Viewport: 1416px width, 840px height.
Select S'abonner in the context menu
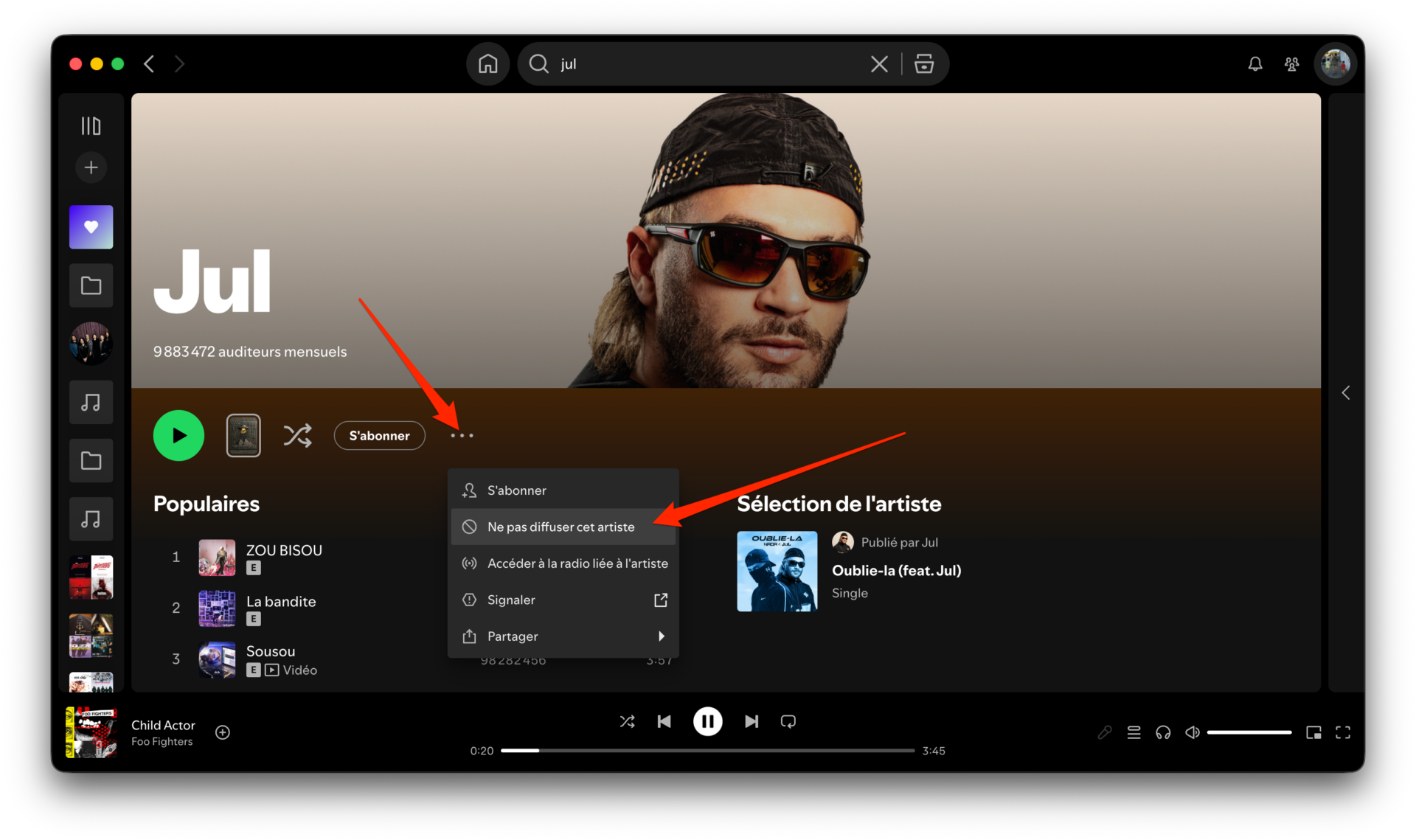click(563, 490)
